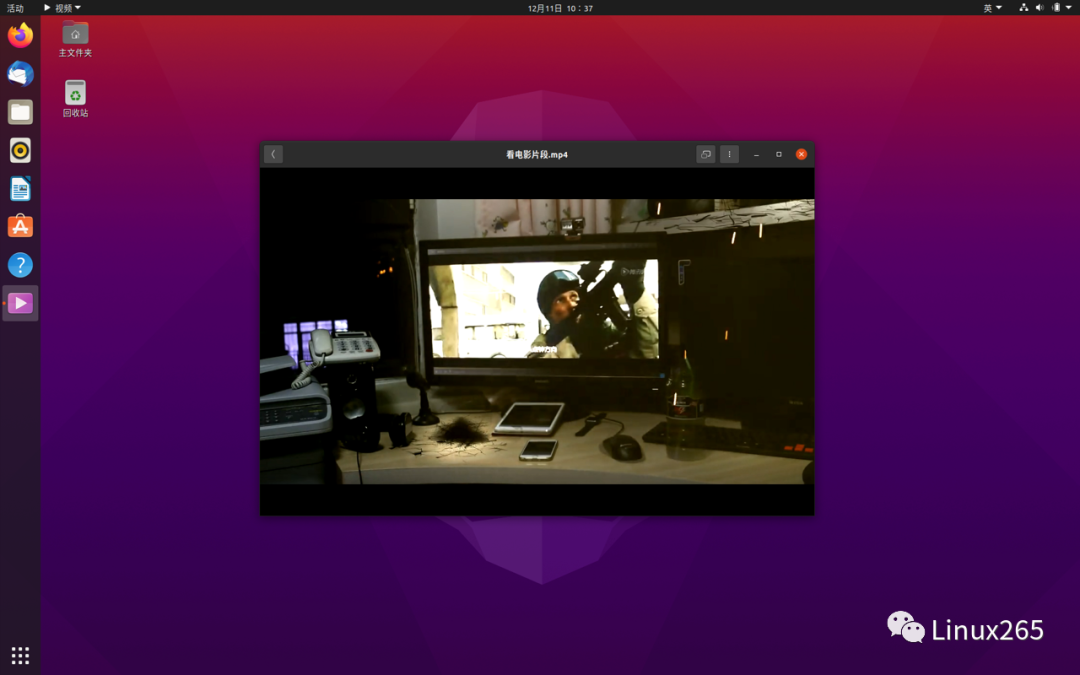The height and width of the screenshot is (675, 1080).
Task: Click the playing video frame area
Action: click(537, 342)
